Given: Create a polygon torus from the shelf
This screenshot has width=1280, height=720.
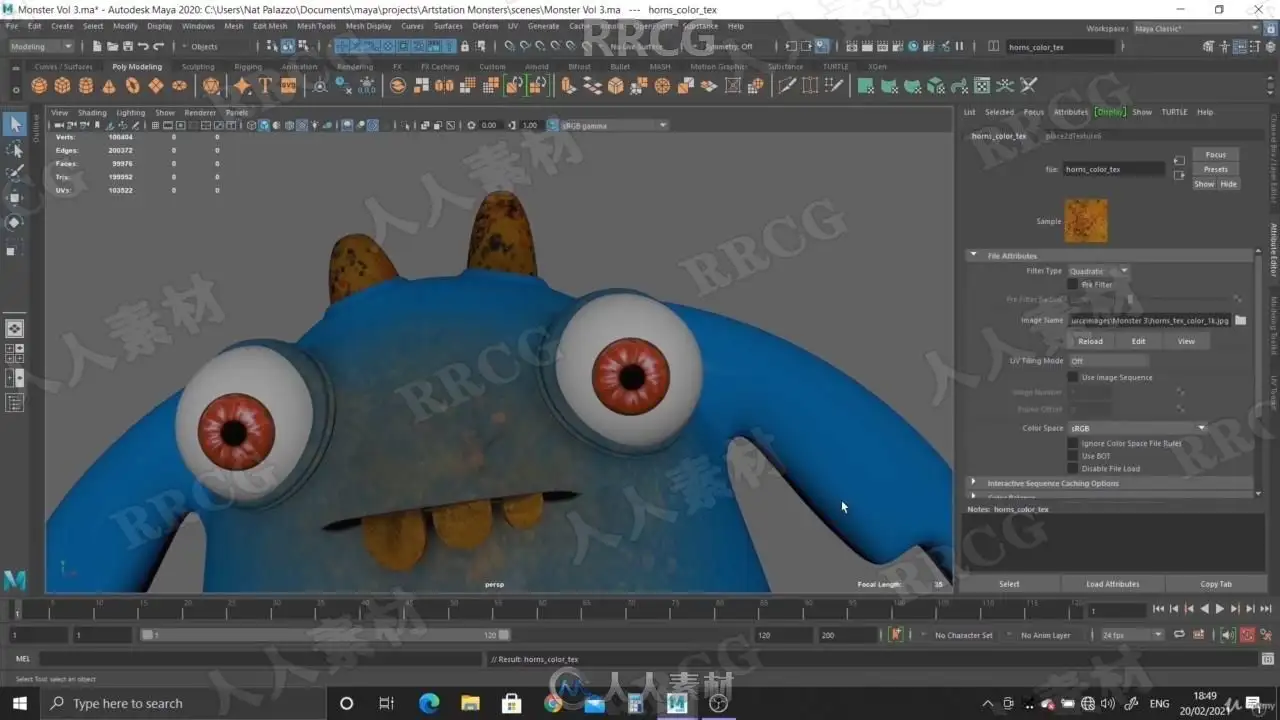Looking at the screenshot, I should [x=133, y=86].
